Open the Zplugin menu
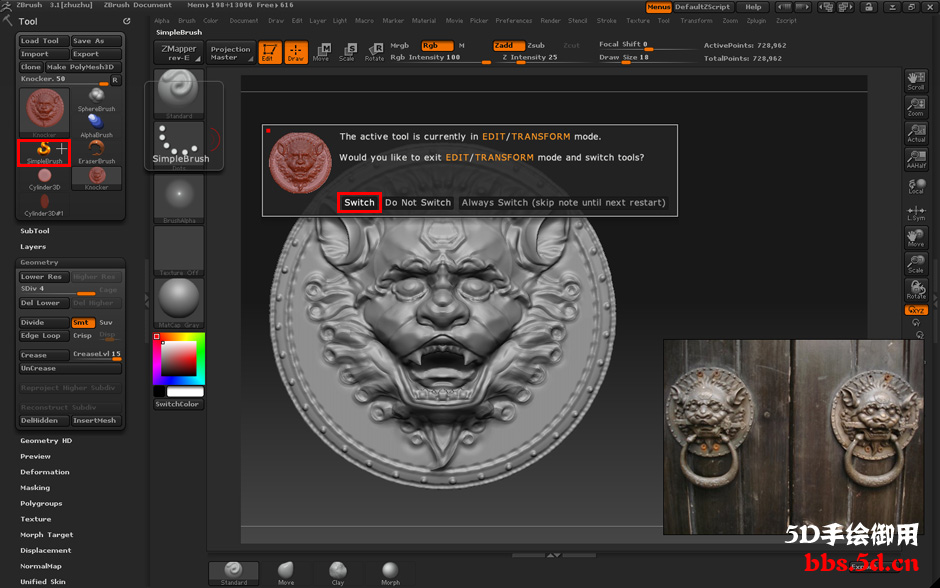Viewport: 940px width, 588px height. tap(757, 20)
